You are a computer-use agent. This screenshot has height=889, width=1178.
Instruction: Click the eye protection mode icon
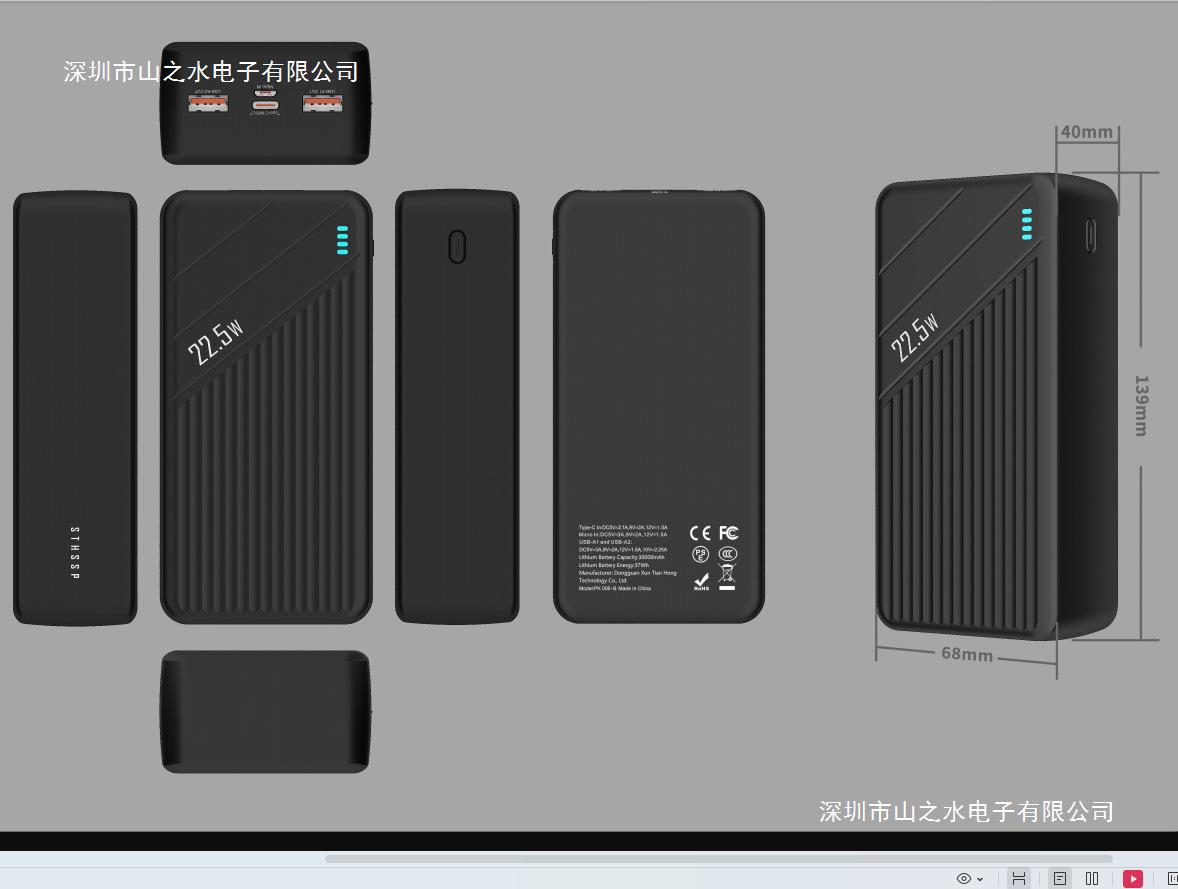[964, 878]
